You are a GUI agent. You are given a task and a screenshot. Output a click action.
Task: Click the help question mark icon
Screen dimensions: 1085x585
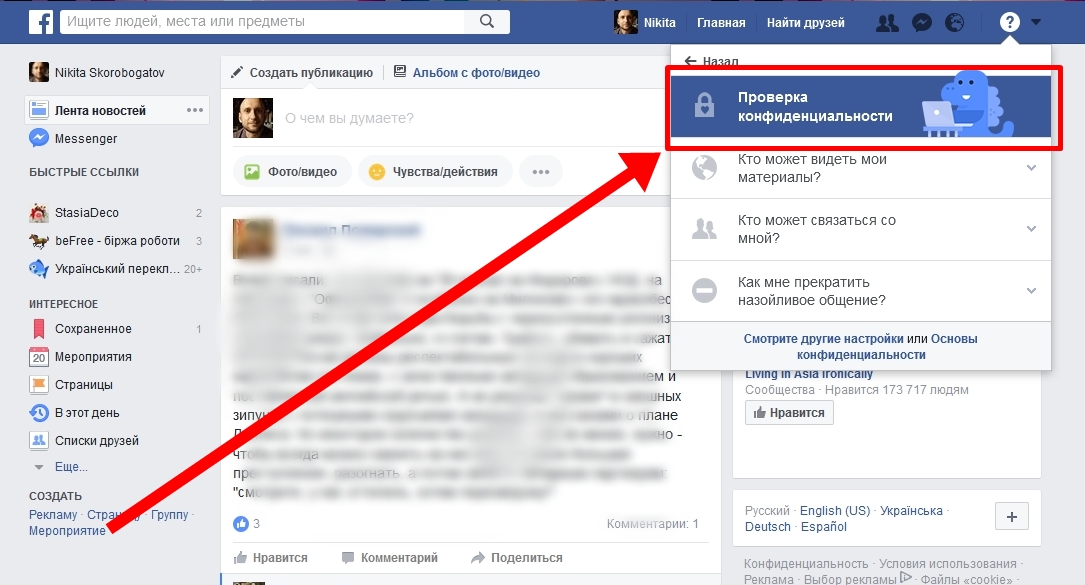pyautogui.click(x=1009, y=22)
